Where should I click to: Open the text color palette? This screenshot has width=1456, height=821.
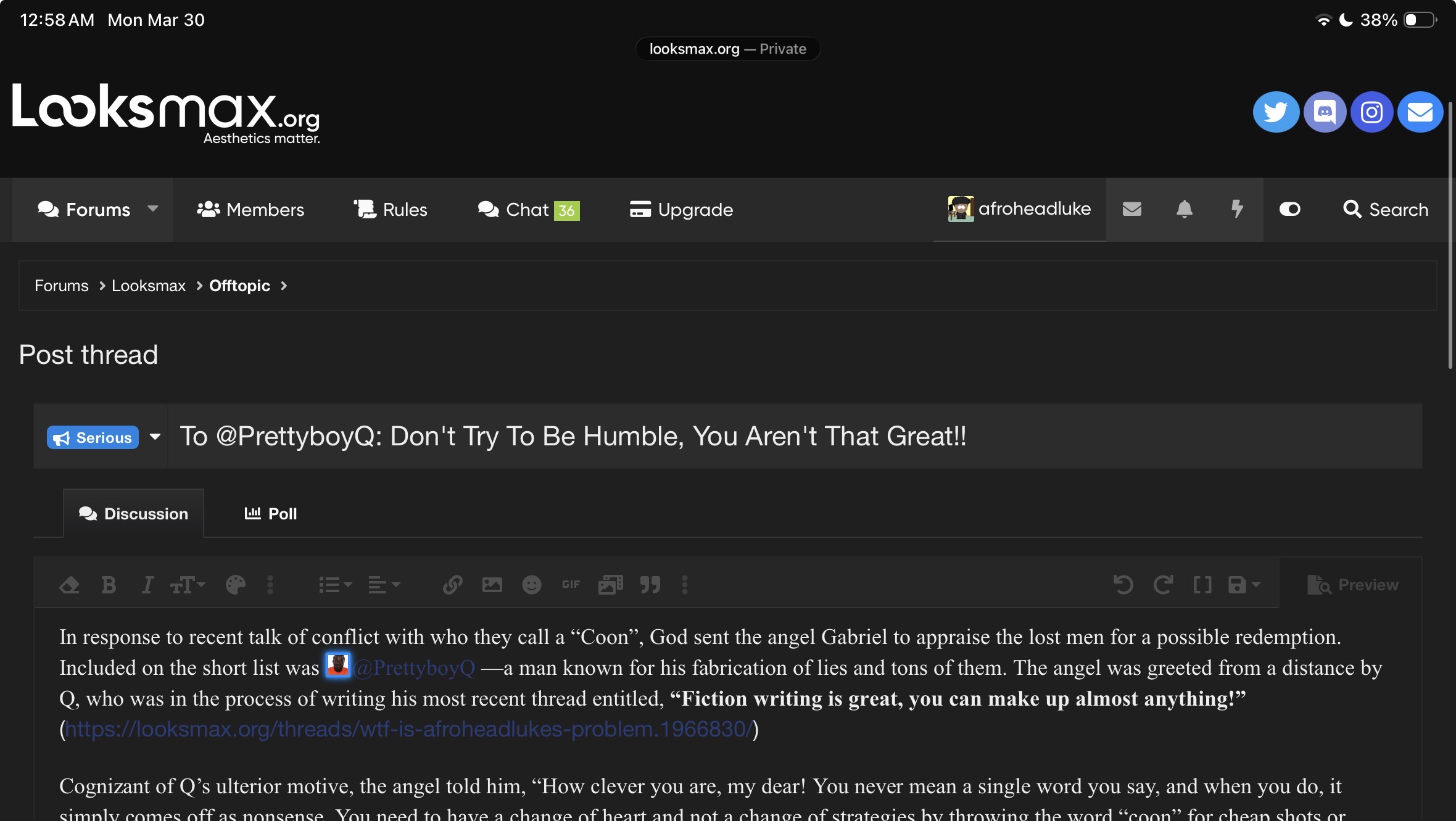pyautogui.click(x=235, y=585)
